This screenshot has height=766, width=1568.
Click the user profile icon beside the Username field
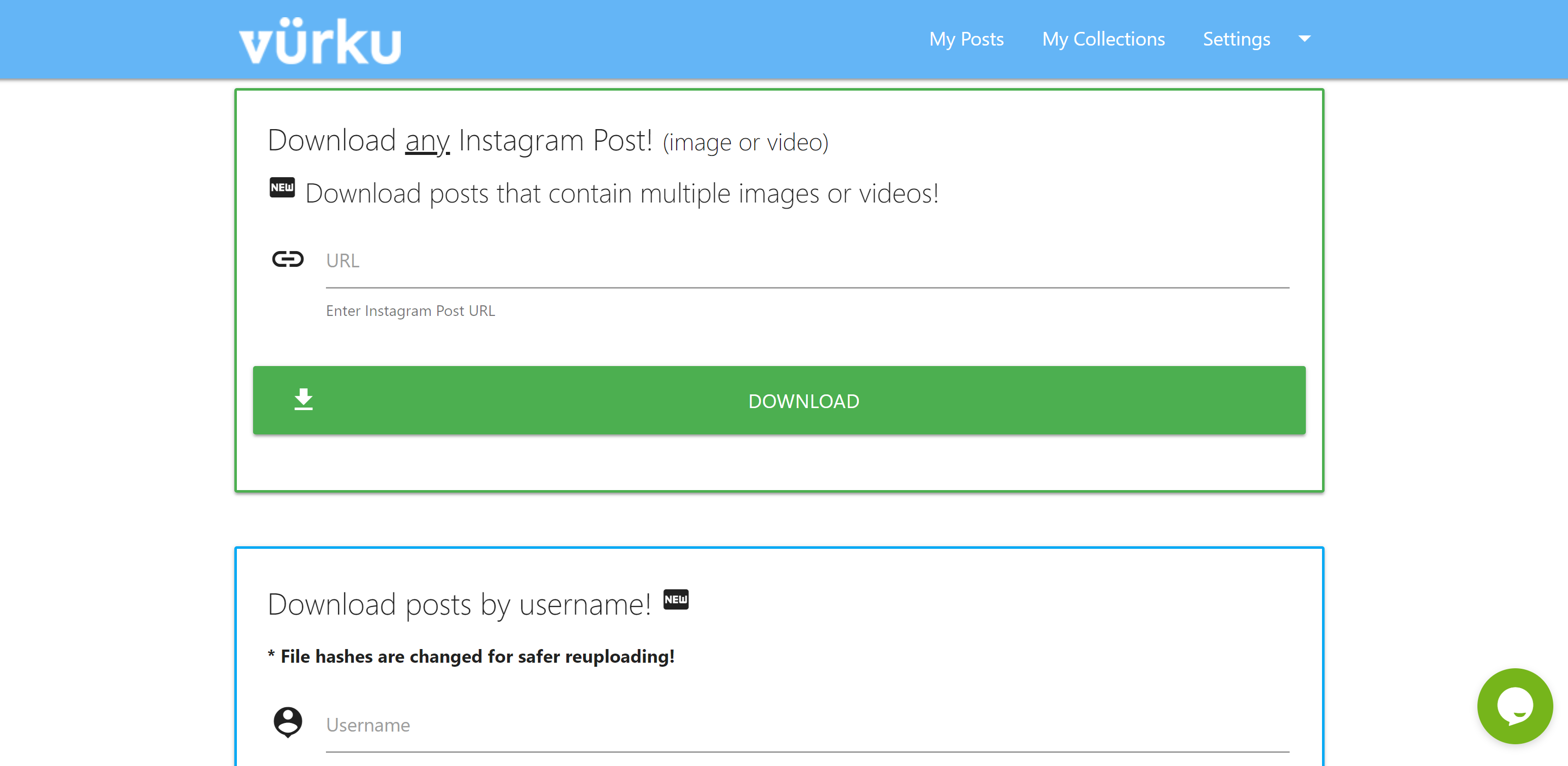tap(287, 722)
